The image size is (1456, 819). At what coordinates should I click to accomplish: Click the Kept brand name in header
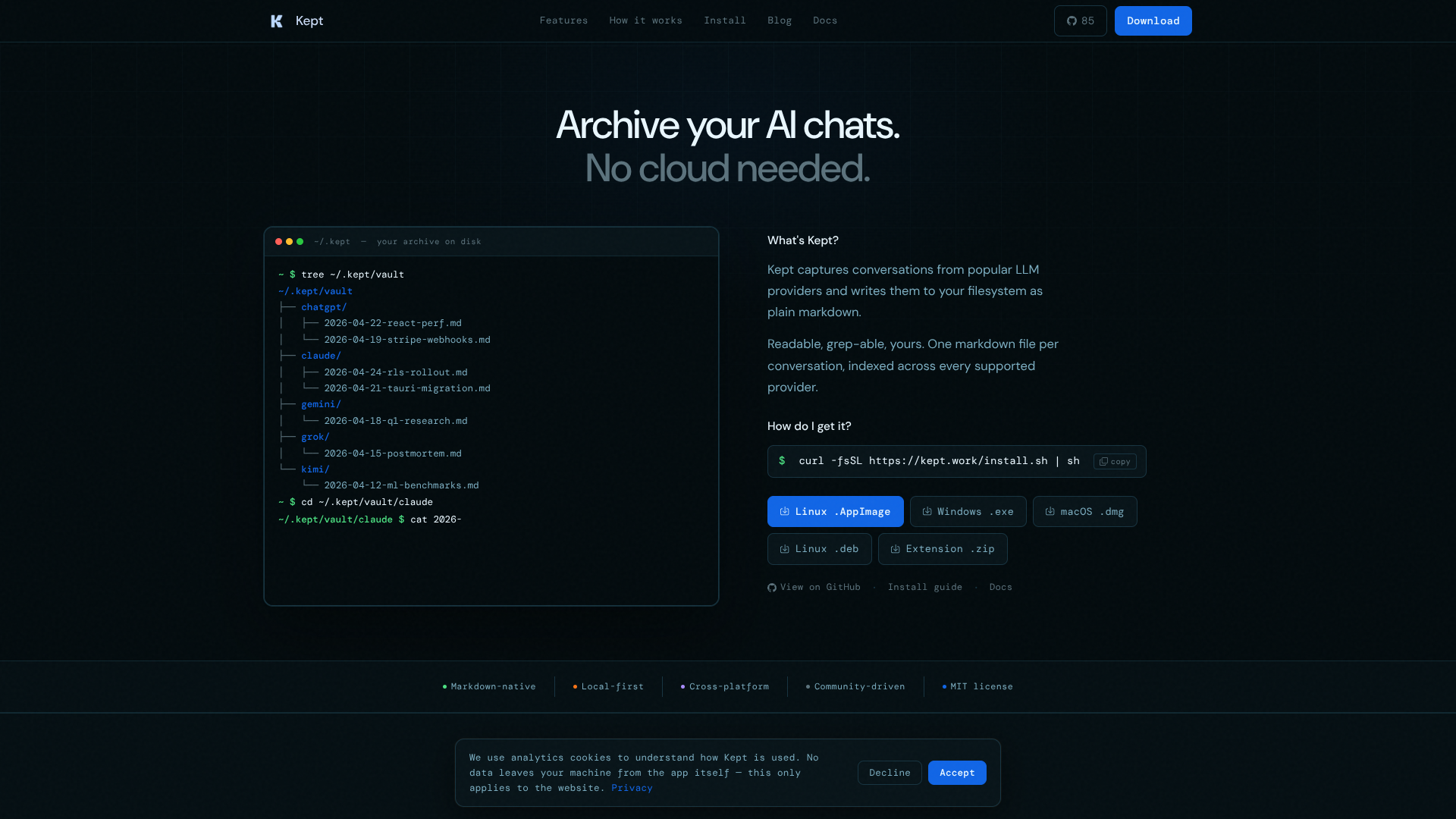309,21
